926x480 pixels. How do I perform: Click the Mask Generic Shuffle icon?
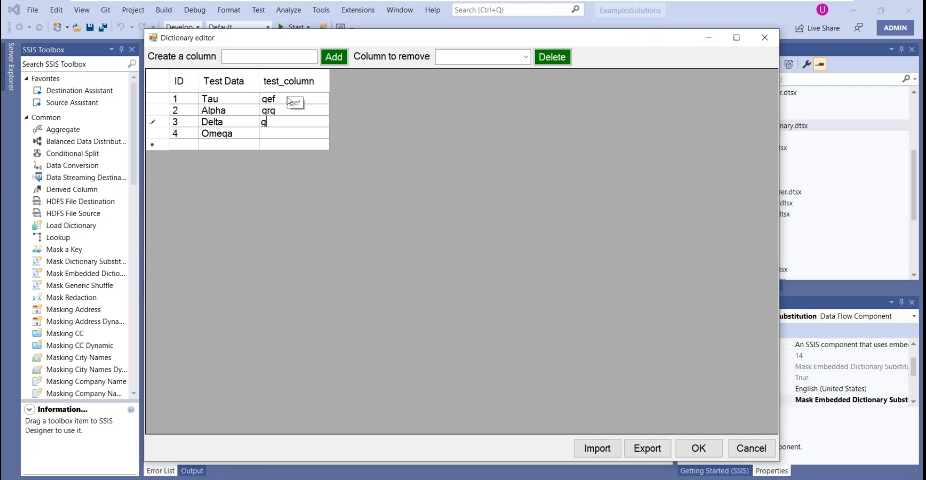(37, 285)
